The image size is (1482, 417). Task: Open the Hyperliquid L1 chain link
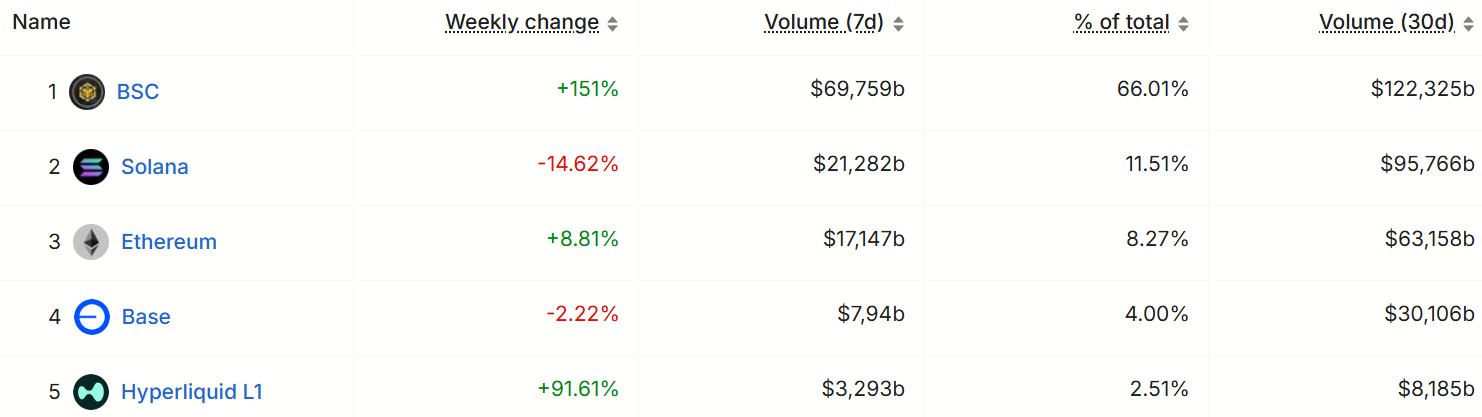click(192, 392)
